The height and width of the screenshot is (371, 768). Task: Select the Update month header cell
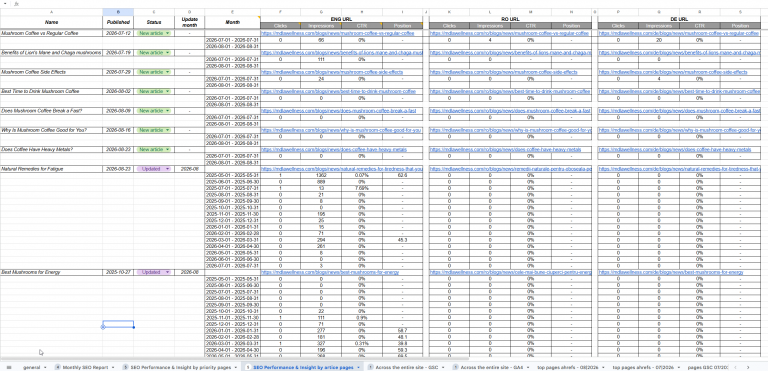point(190,22)
